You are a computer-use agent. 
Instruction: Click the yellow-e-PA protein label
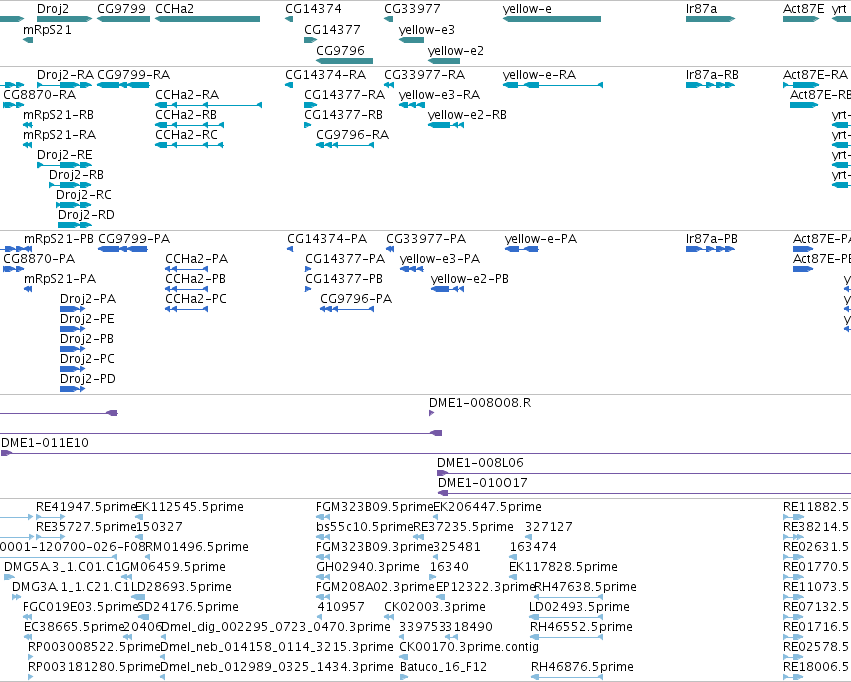(541, 239)
